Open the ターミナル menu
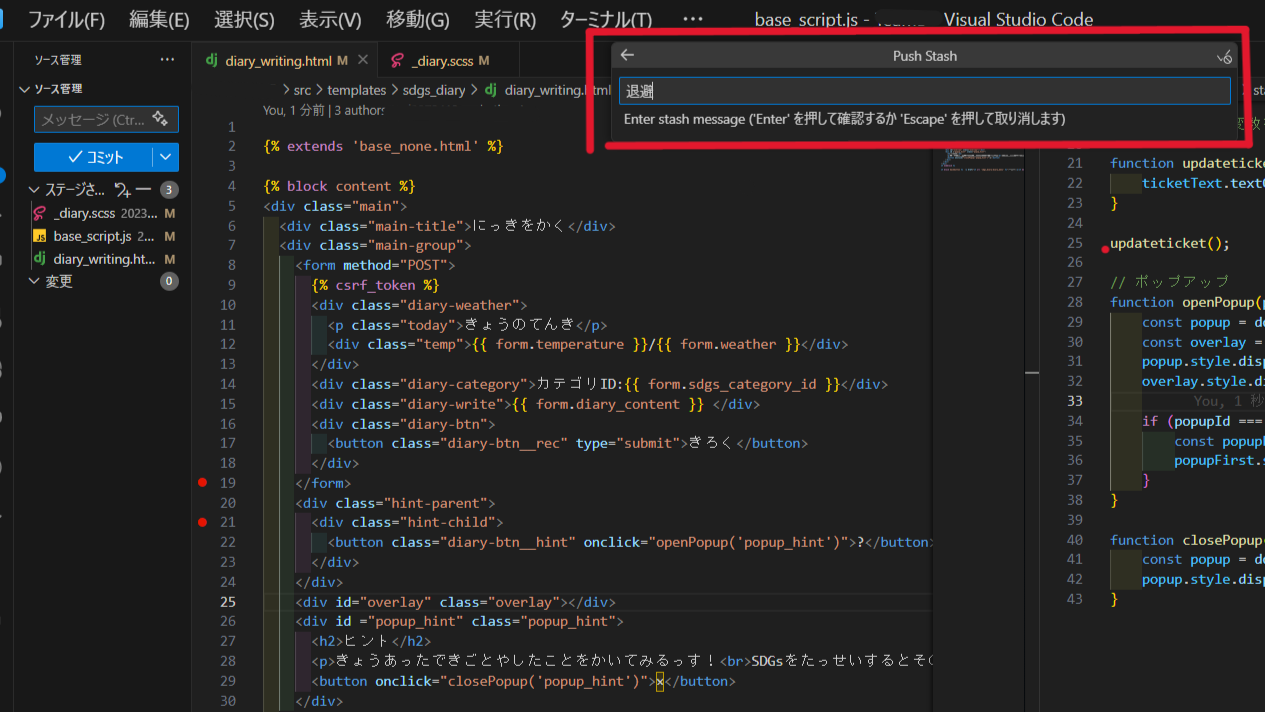This screenshot has width=1265, height=712. [604, 19]
